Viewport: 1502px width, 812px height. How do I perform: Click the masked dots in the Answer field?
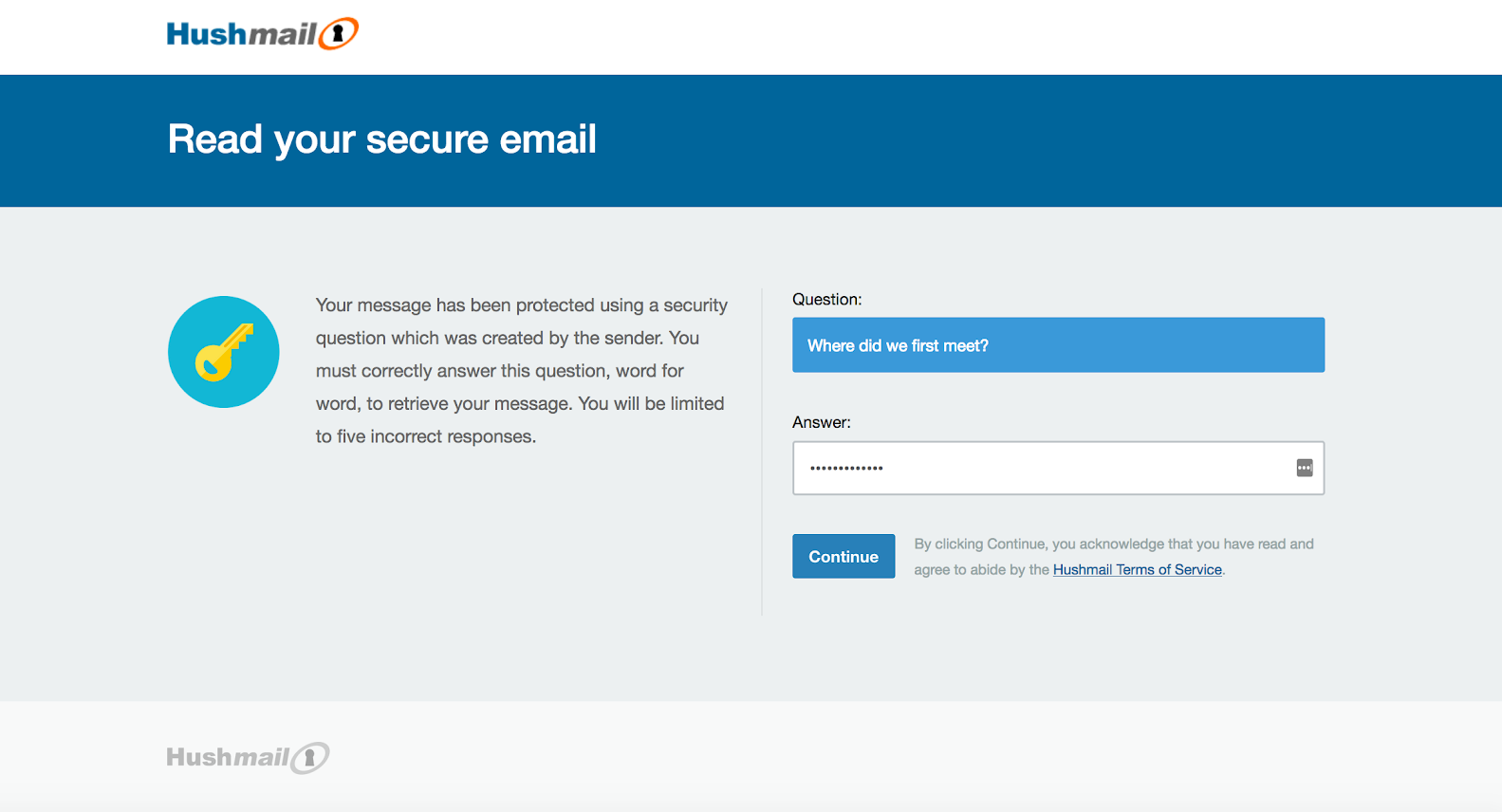point(846,468)
